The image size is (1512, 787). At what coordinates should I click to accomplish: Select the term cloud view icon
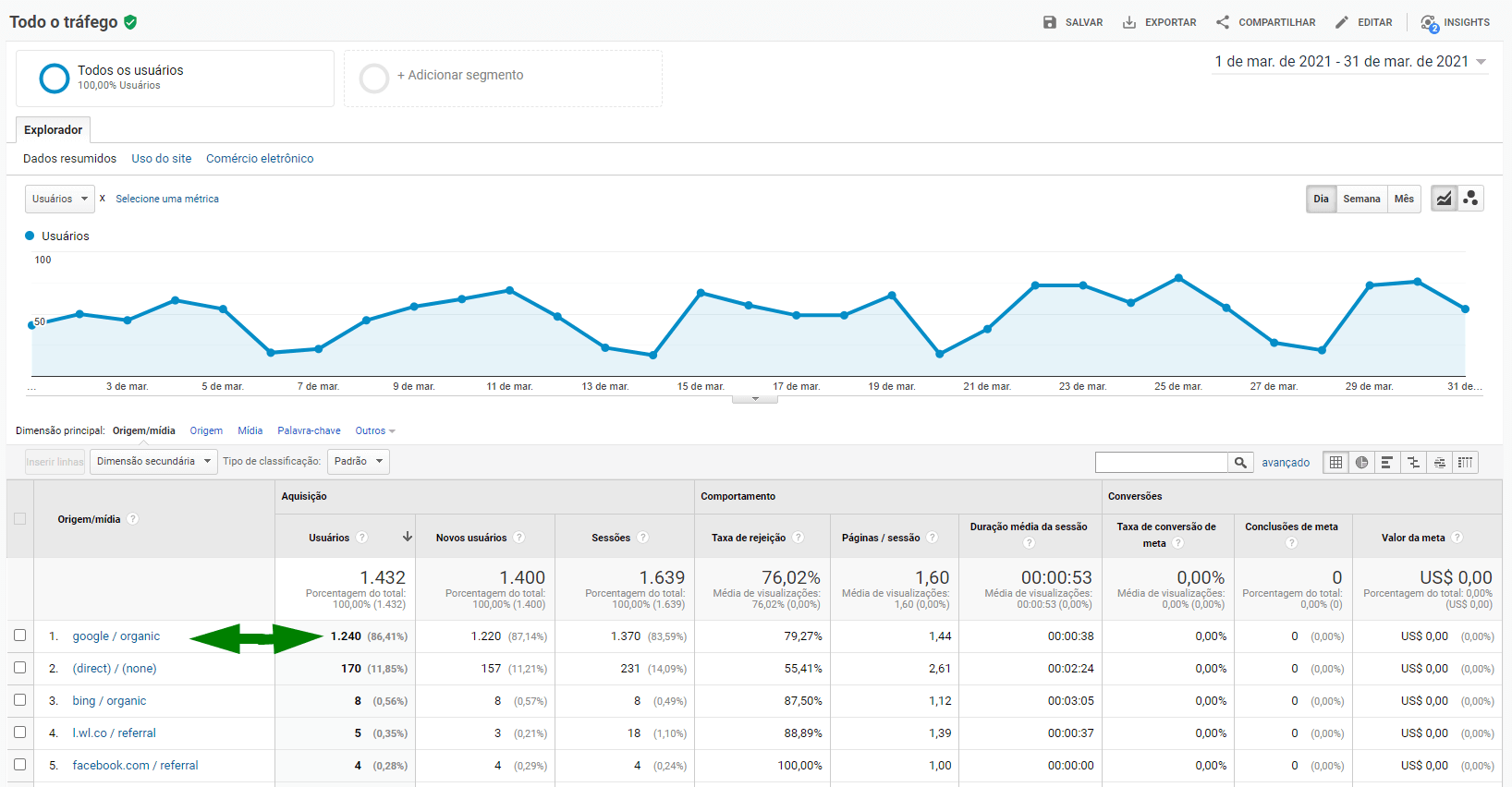click(1439, 463)
